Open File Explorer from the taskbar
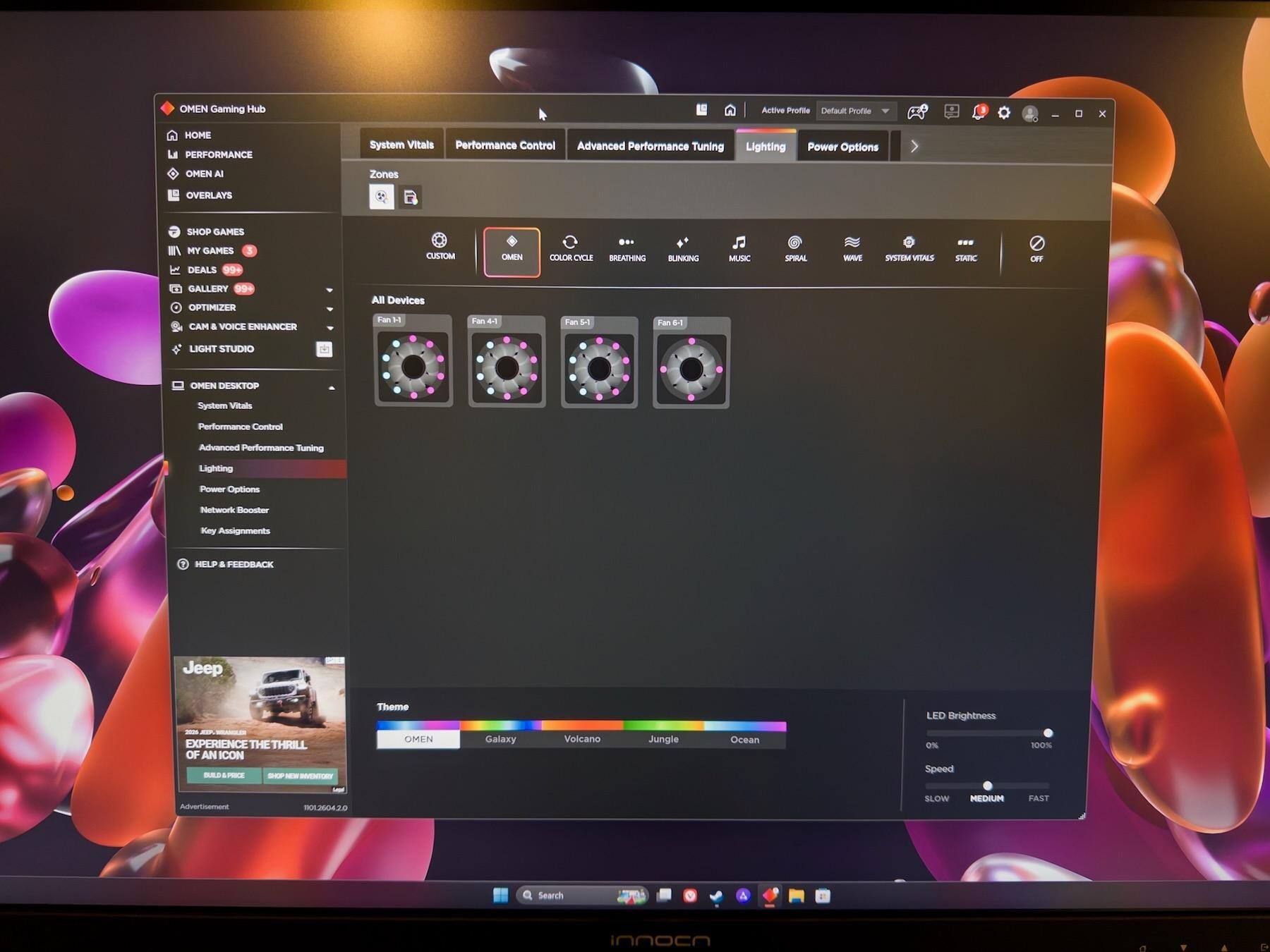1270x952 pixels. [797, 896]
